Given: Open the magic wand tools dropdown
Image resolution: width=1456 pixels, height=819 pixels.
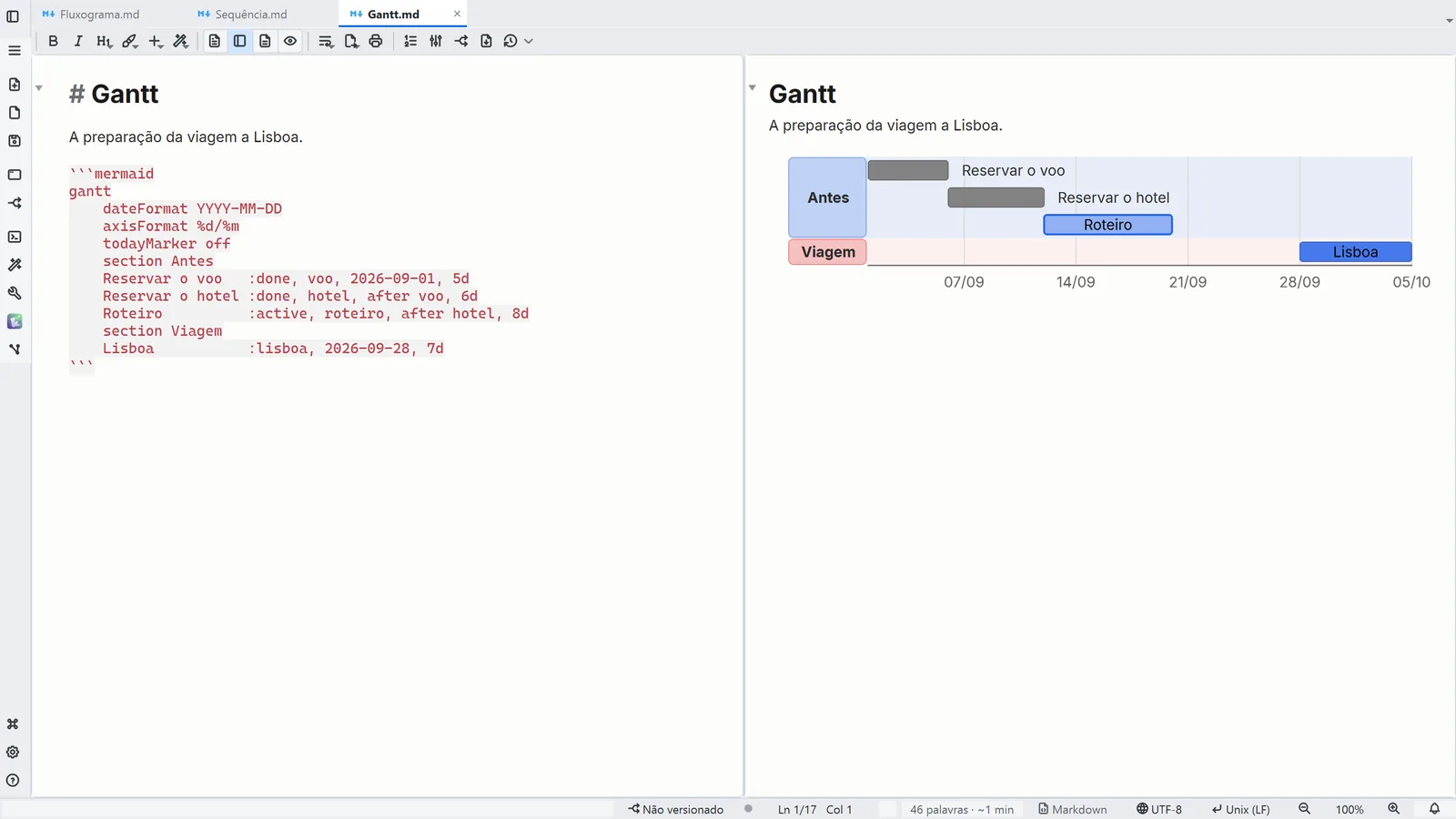Looking at the screenshot, I should click(181, 41).
